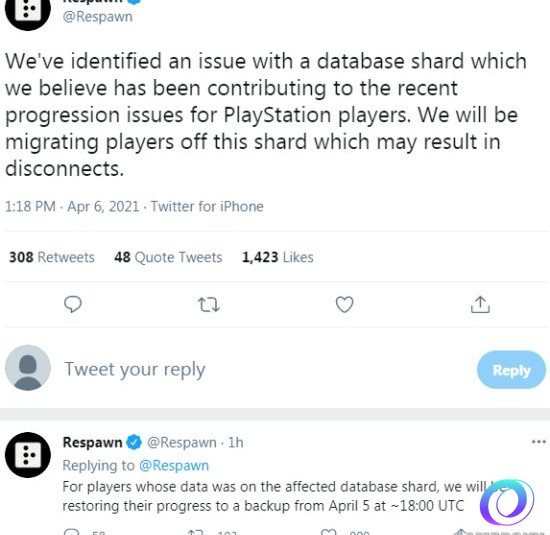Click Twitter for iPhone source label
The height and width of the screenshot is (535, 550).
click(207, 206)
